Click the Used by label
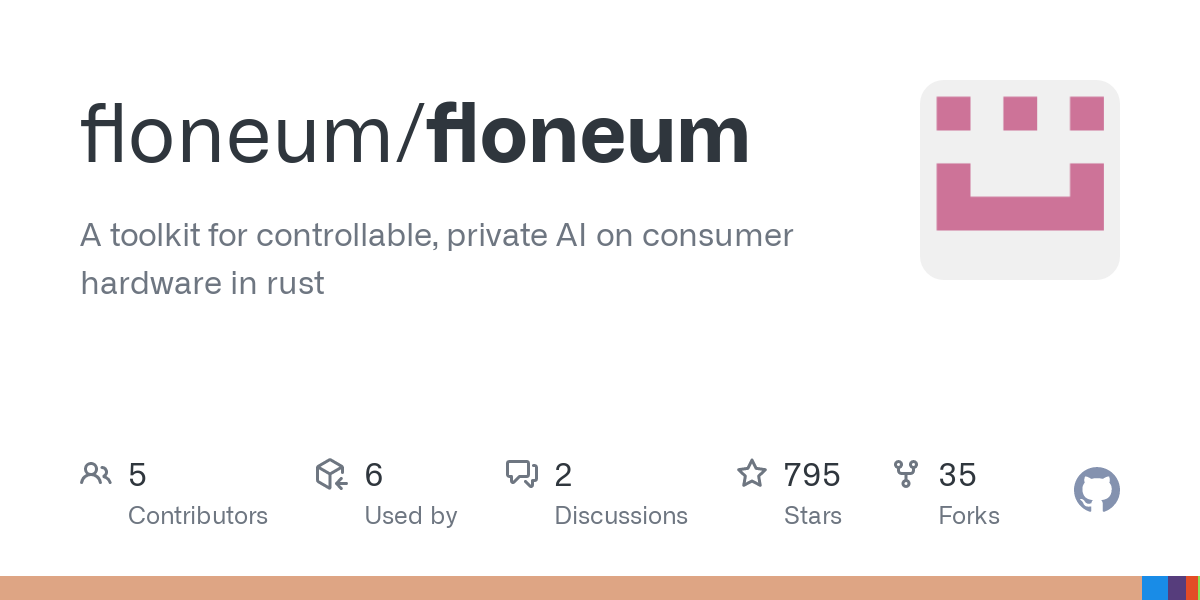Viewport: 1200px width, 600px height. [x=411, y=516]
